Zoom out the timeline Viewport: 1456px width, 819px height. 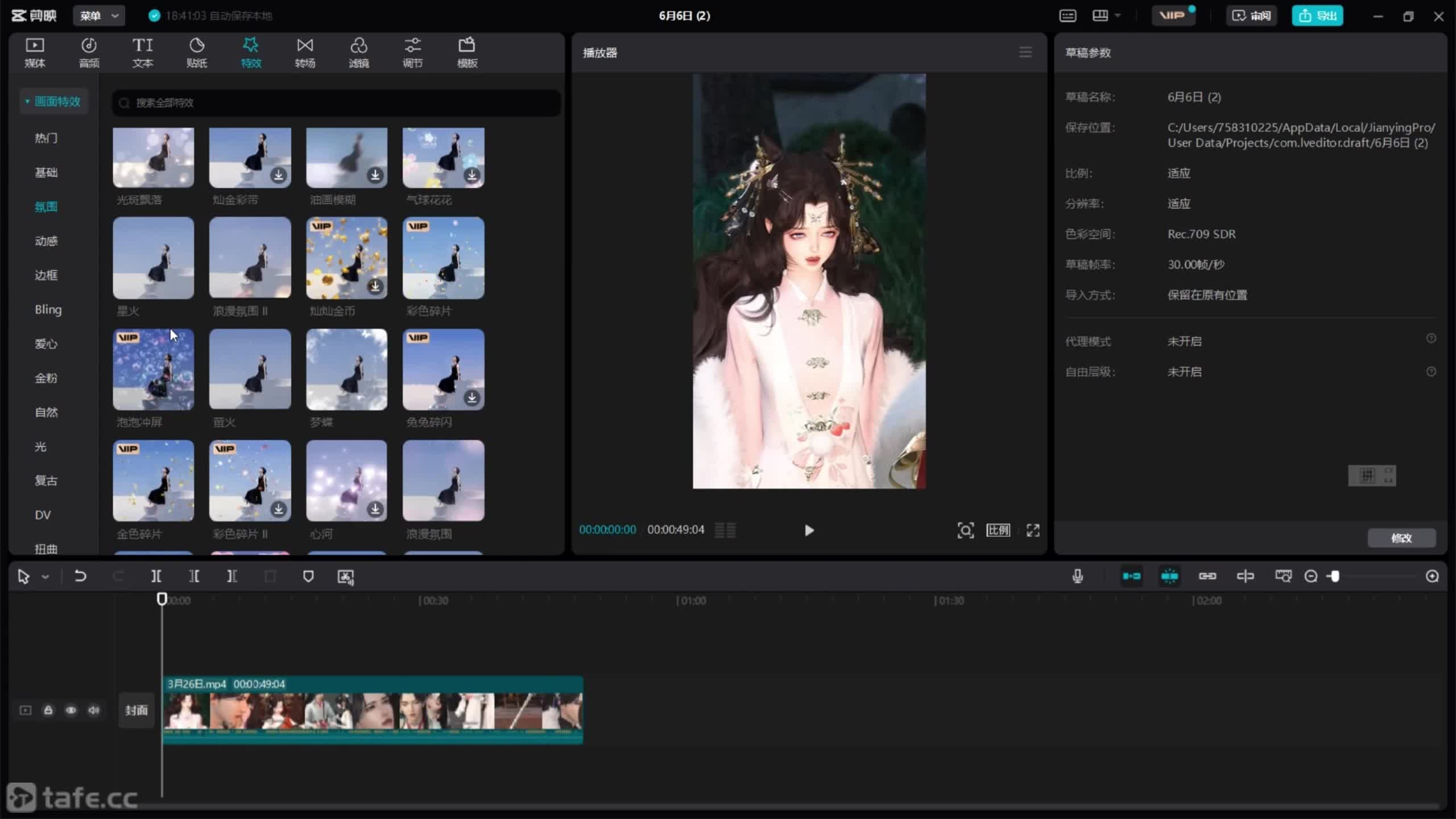[x=1311, y=577]
